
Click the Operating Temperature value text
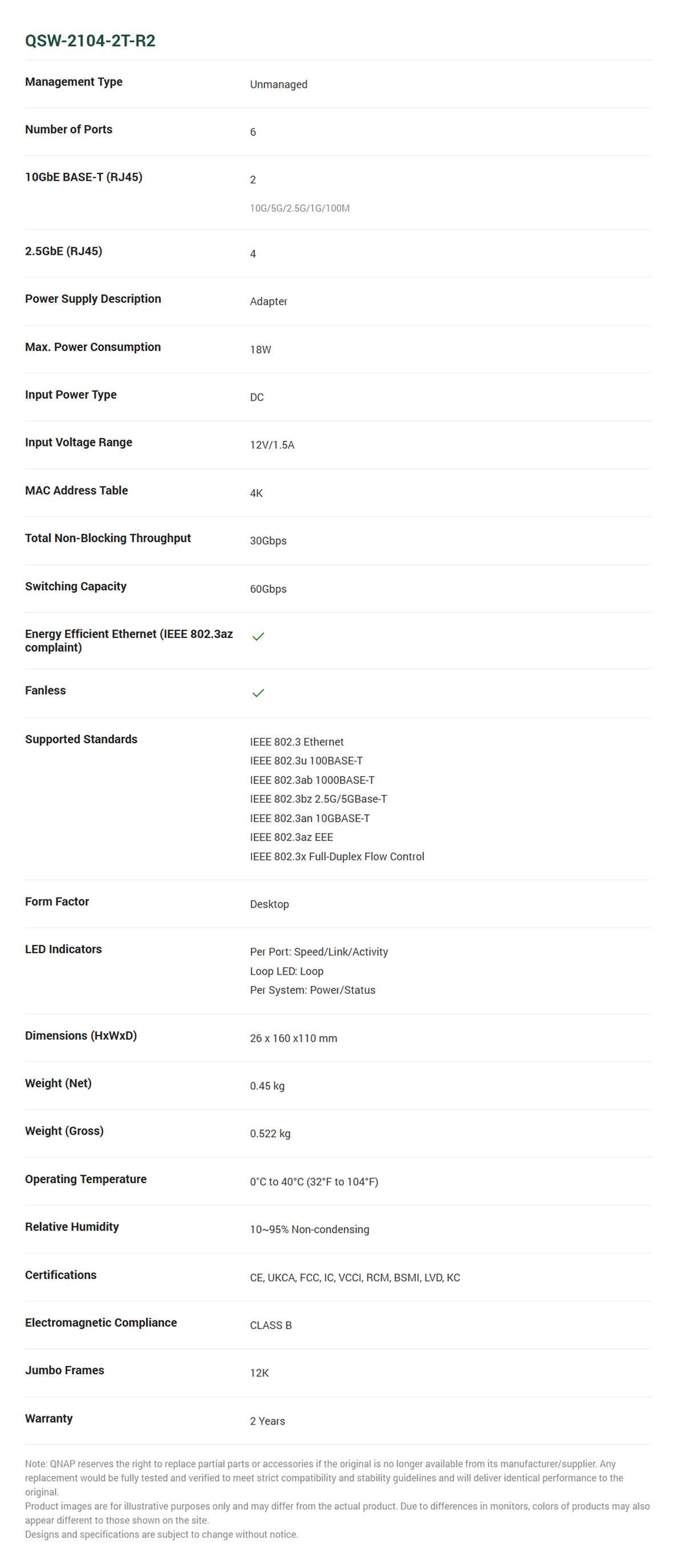tap(314, 1181)
